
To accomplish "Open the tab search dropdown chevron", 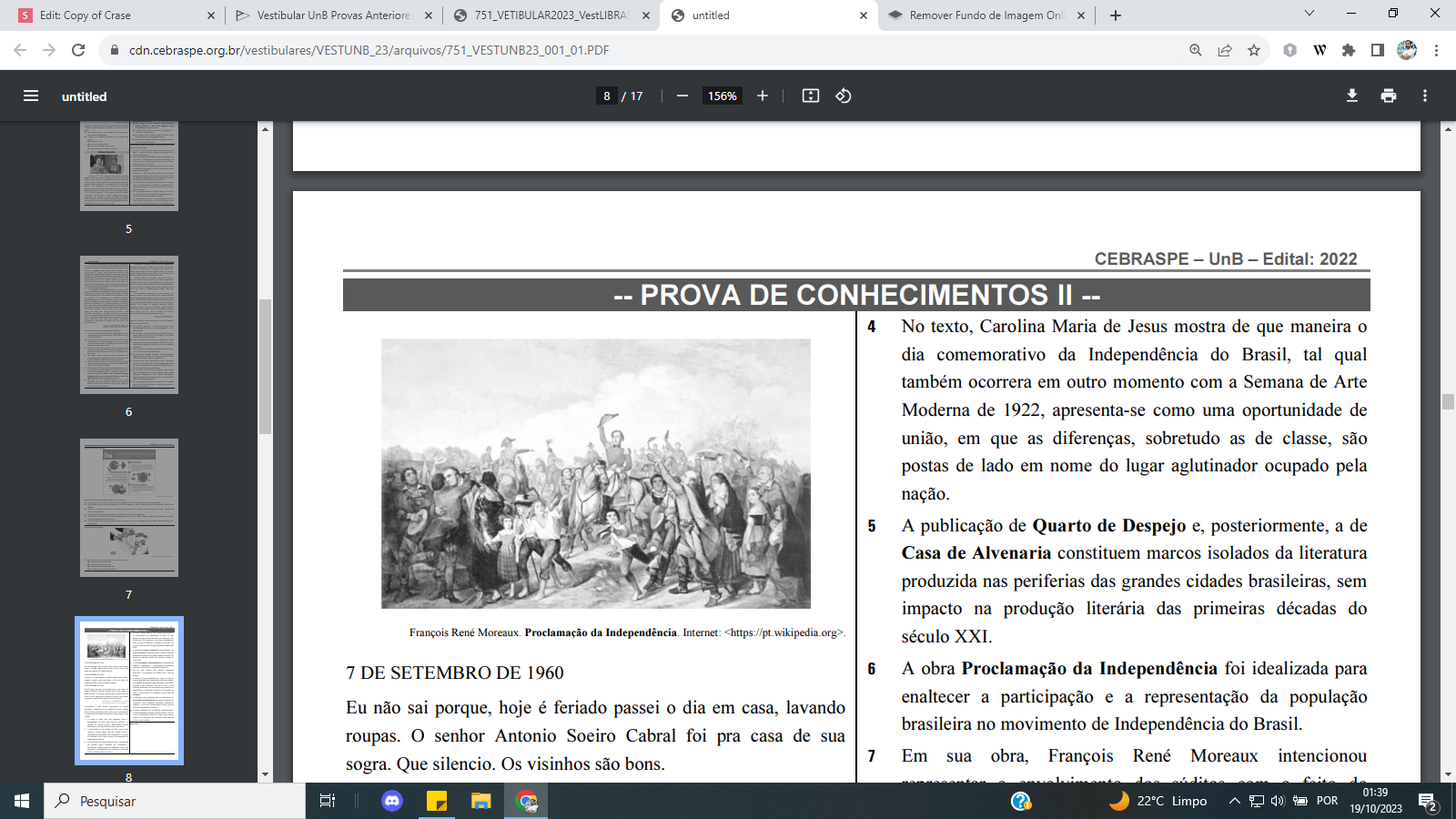I will coord(1309,14).
